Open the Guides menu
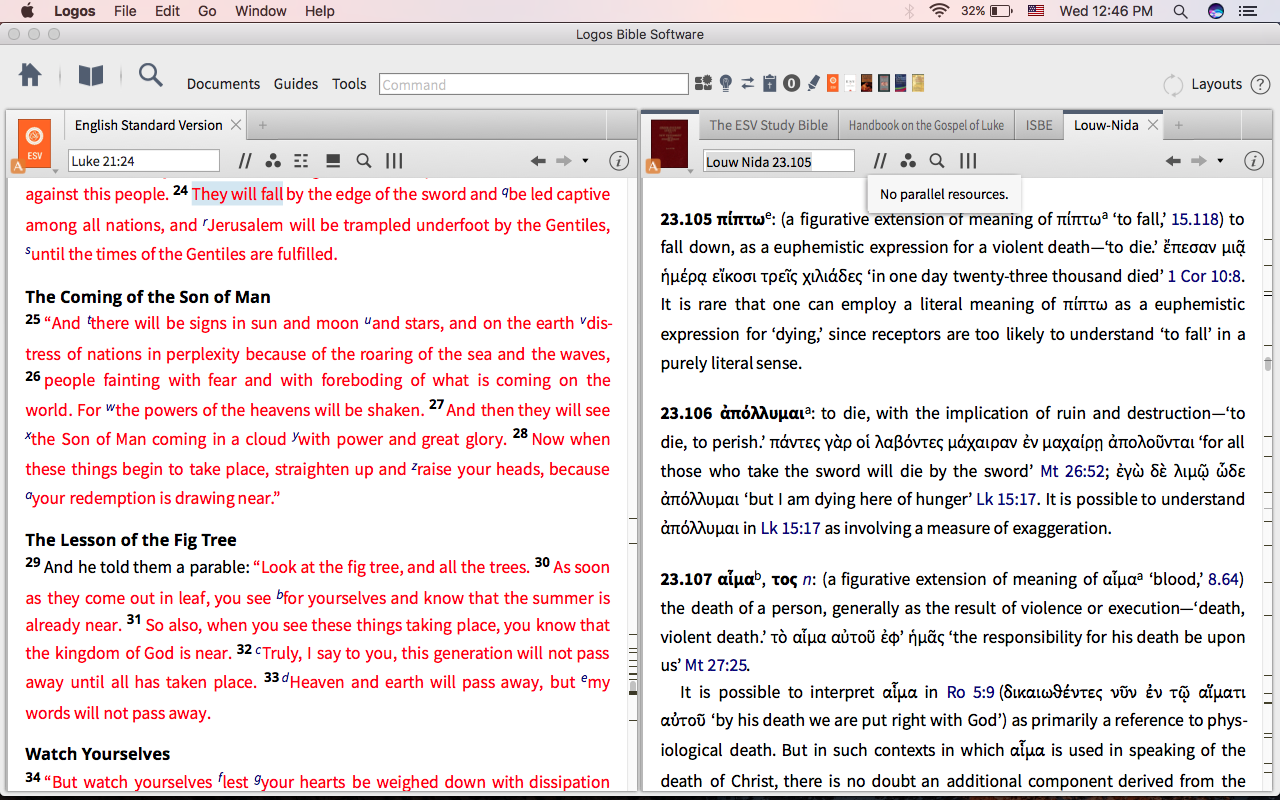 296,84
